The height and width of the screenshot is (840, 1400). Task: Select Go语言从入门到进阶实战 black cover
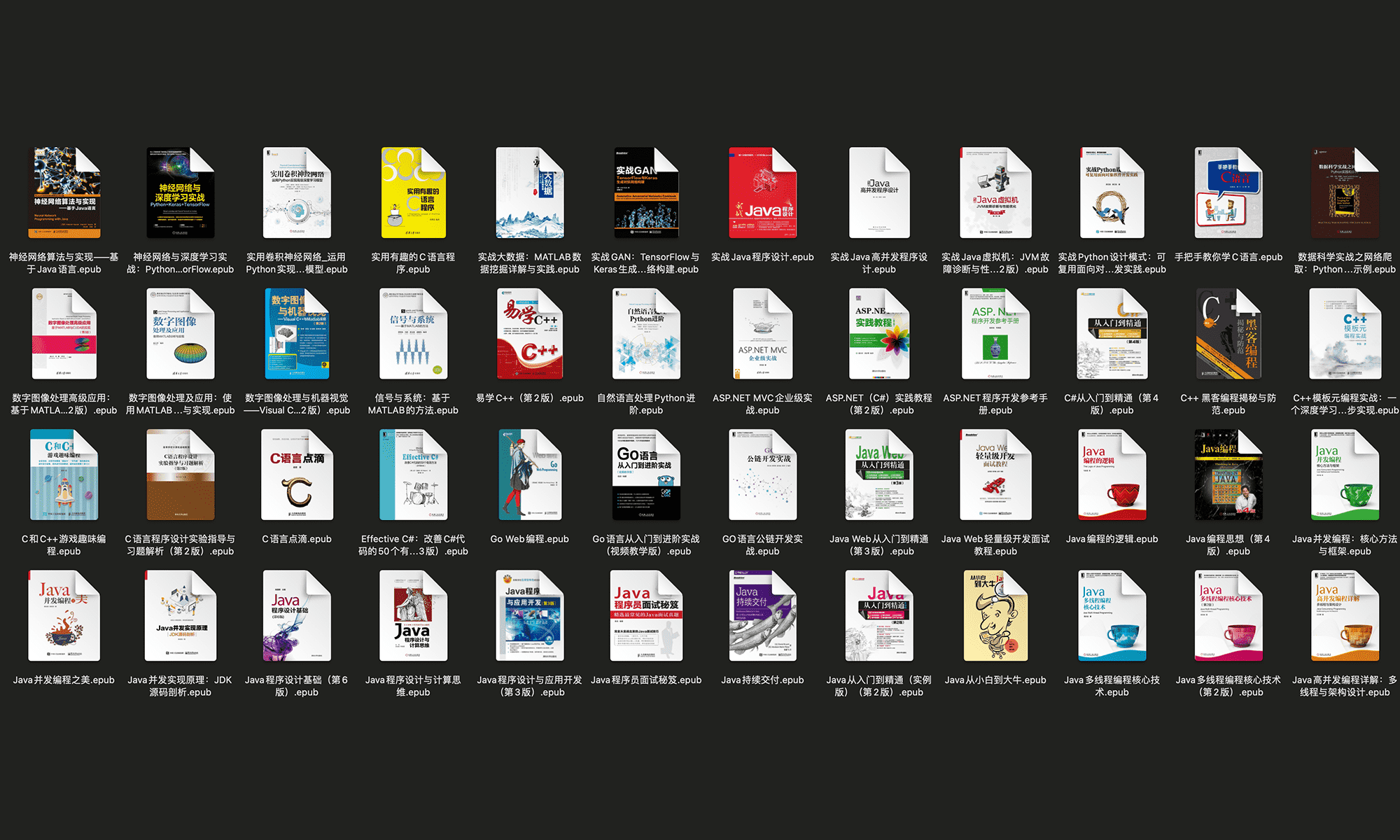point(646,475)
